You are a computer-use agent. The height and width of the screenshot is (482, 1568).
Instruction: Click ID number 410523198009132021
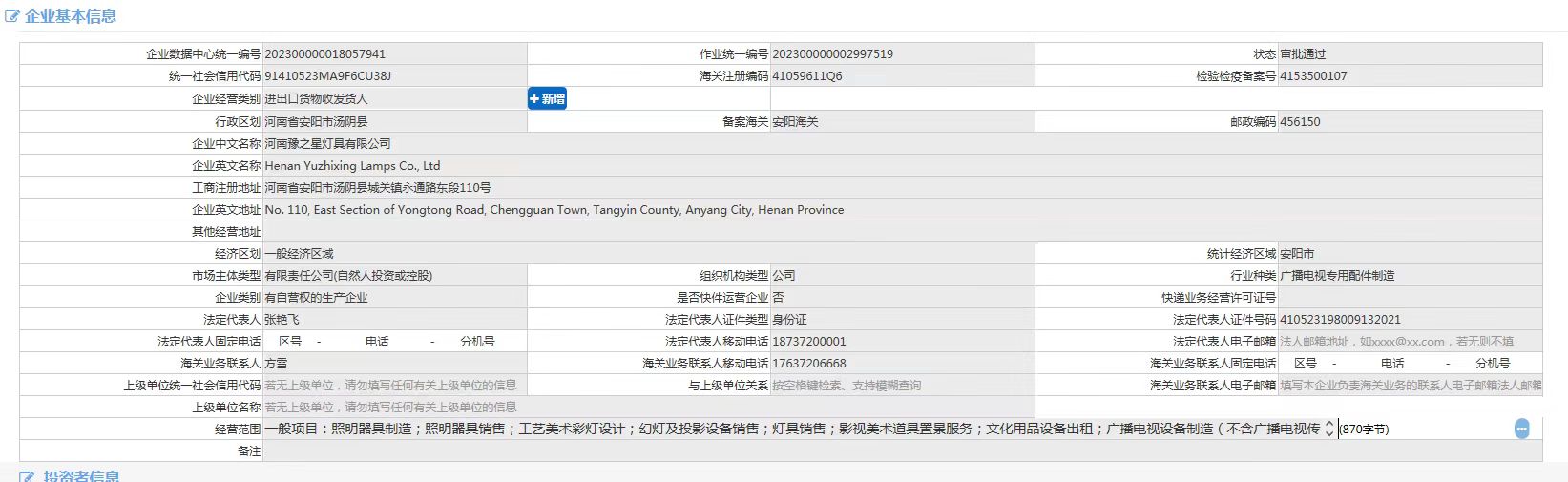tap(1340, 320)
